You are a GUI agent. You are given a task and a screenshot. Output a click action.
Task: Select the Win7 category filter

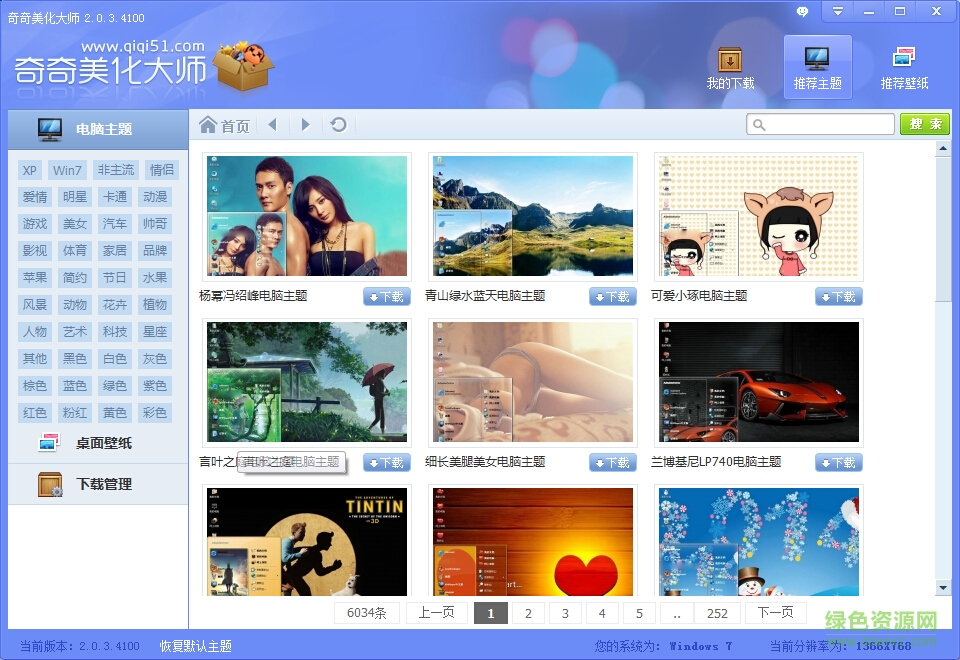tap(67, 170)
